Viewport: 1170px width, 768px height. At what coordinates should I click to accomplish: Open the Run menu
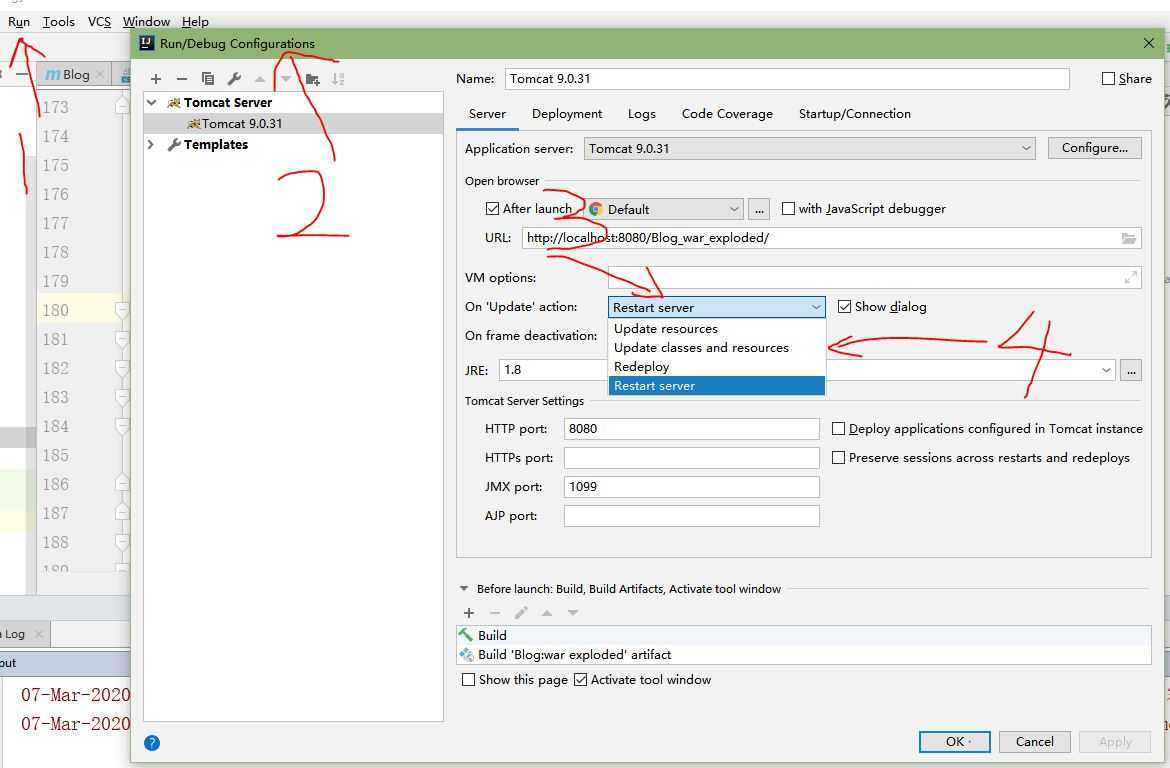pyautogui.click(x=19, y=21)
